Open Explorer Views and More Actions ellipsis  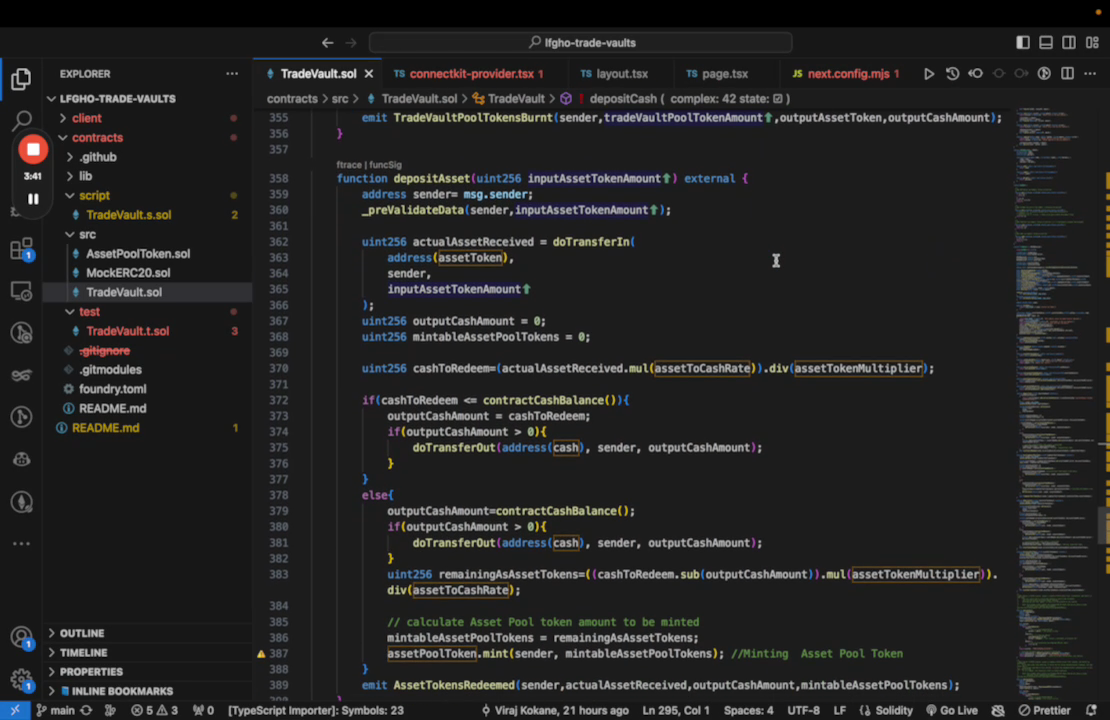click(232, 74)
